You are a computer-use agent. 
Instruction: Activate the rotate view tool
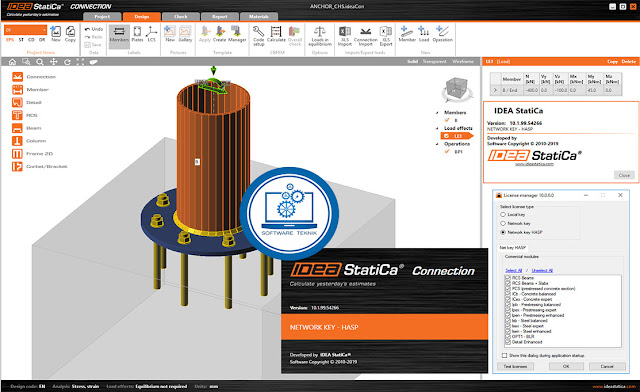(67, 62)
